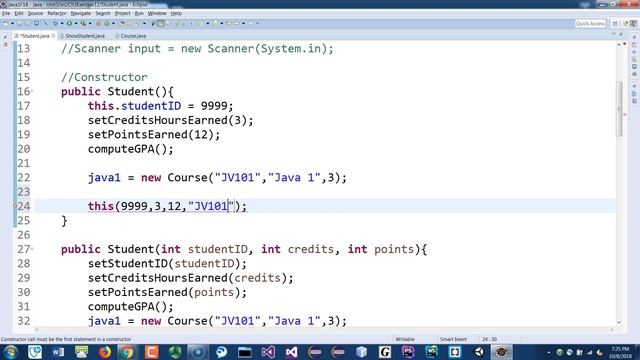This screenshot has width=640, height=360.
Task: Click the 24 : 30 cursor position indicator
Action: point(489,339)
